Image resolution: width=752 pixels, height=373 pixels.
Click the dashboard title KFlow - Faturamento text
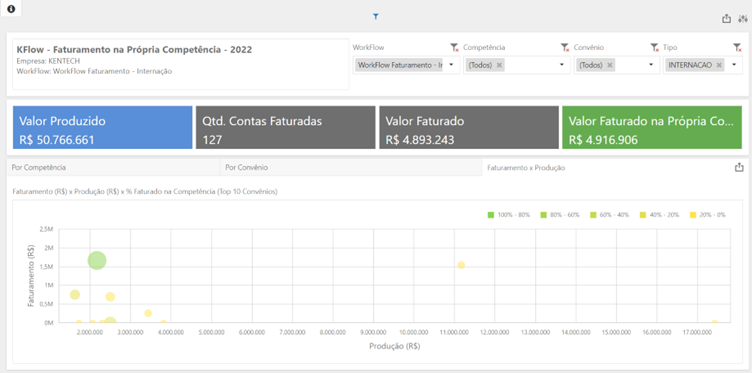pos(134,50)
